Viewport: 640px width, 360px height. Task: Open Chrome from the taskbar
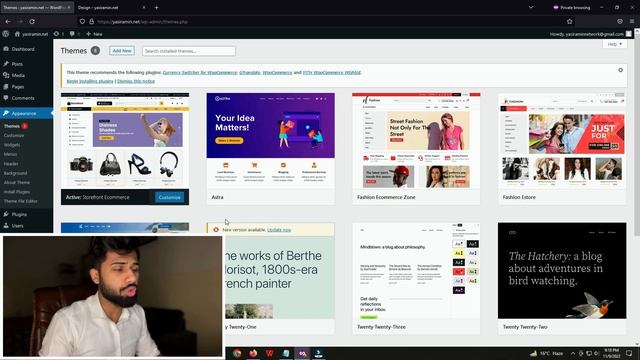point(237,353)
